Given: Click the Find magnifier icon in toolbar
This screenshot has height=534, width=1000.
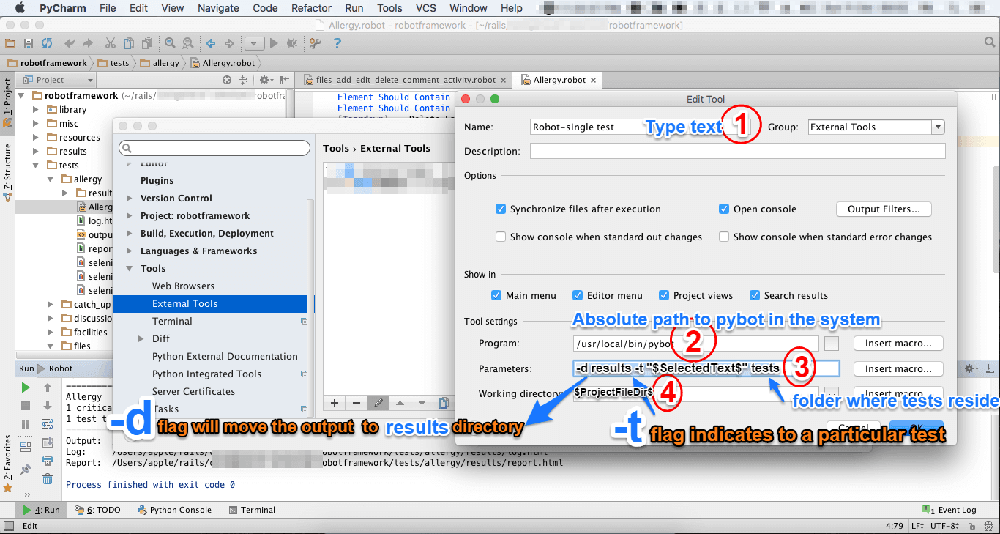Looking at the screenshot, I should (x=170, y=43).
